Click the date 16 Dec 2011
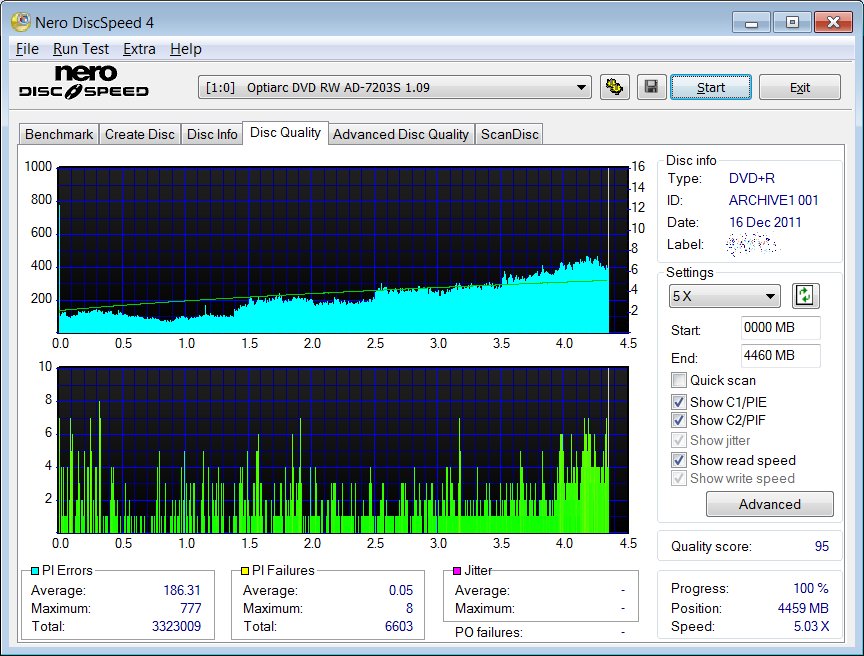864x656 pixels. point(765,222)
